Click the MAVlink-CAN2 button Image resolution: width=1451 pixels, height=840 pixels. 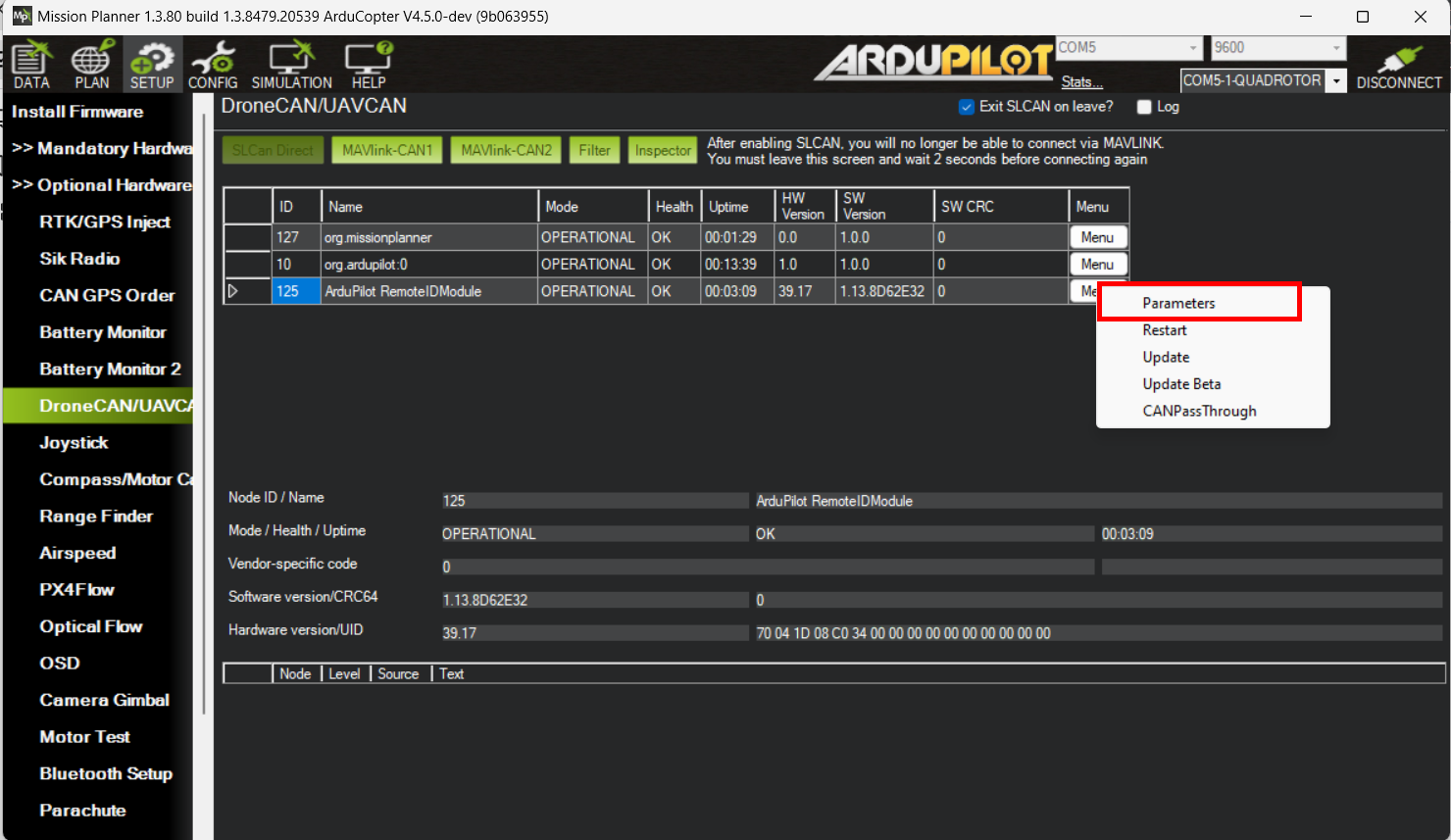click(506, 150)
